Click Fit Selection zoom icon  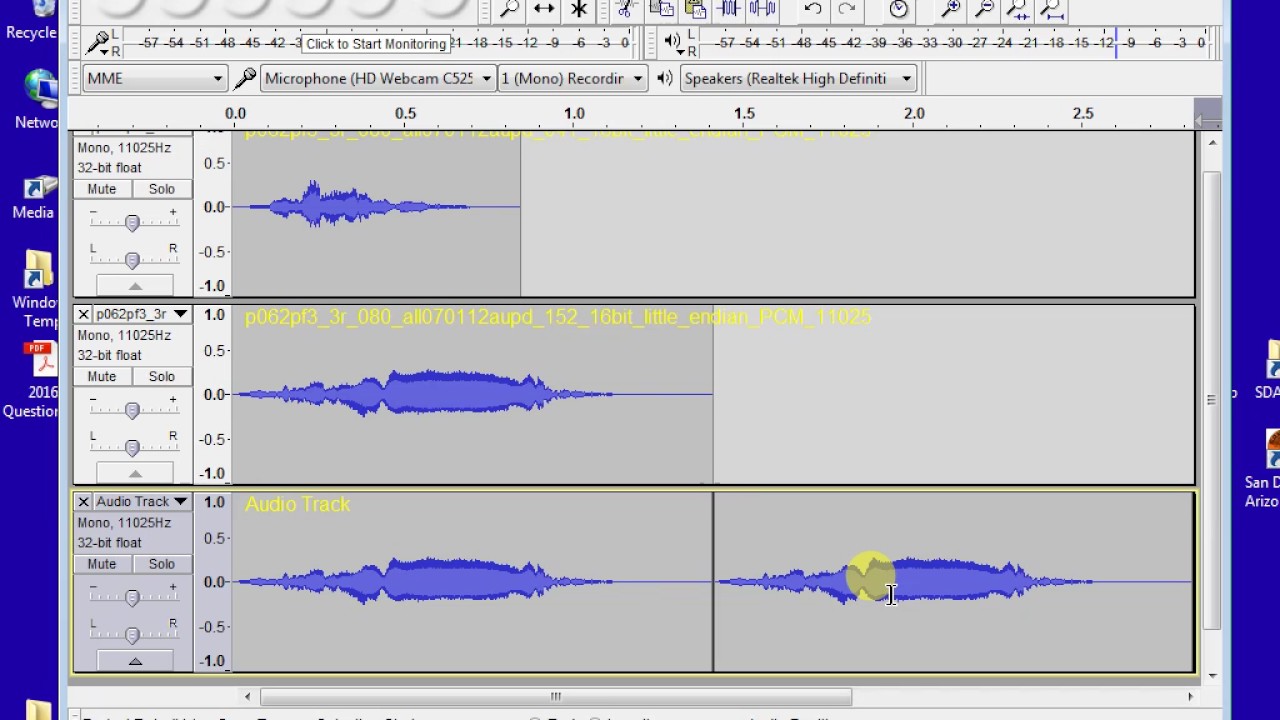[x=1018, y=9]
